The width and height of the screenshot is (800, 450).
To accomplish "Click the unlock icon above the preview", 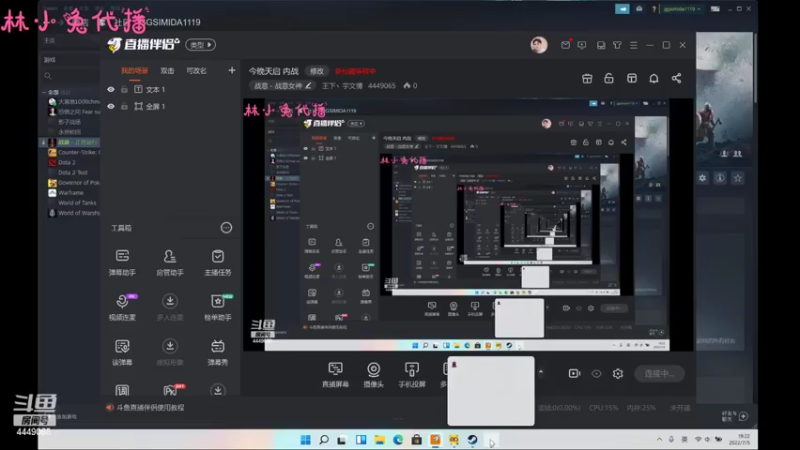I will (x=609, y=79).
